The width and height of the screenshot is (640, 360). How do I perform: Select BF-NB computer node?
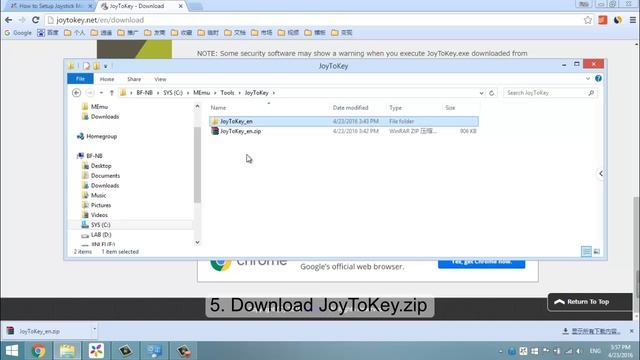(x=94, y=156)
